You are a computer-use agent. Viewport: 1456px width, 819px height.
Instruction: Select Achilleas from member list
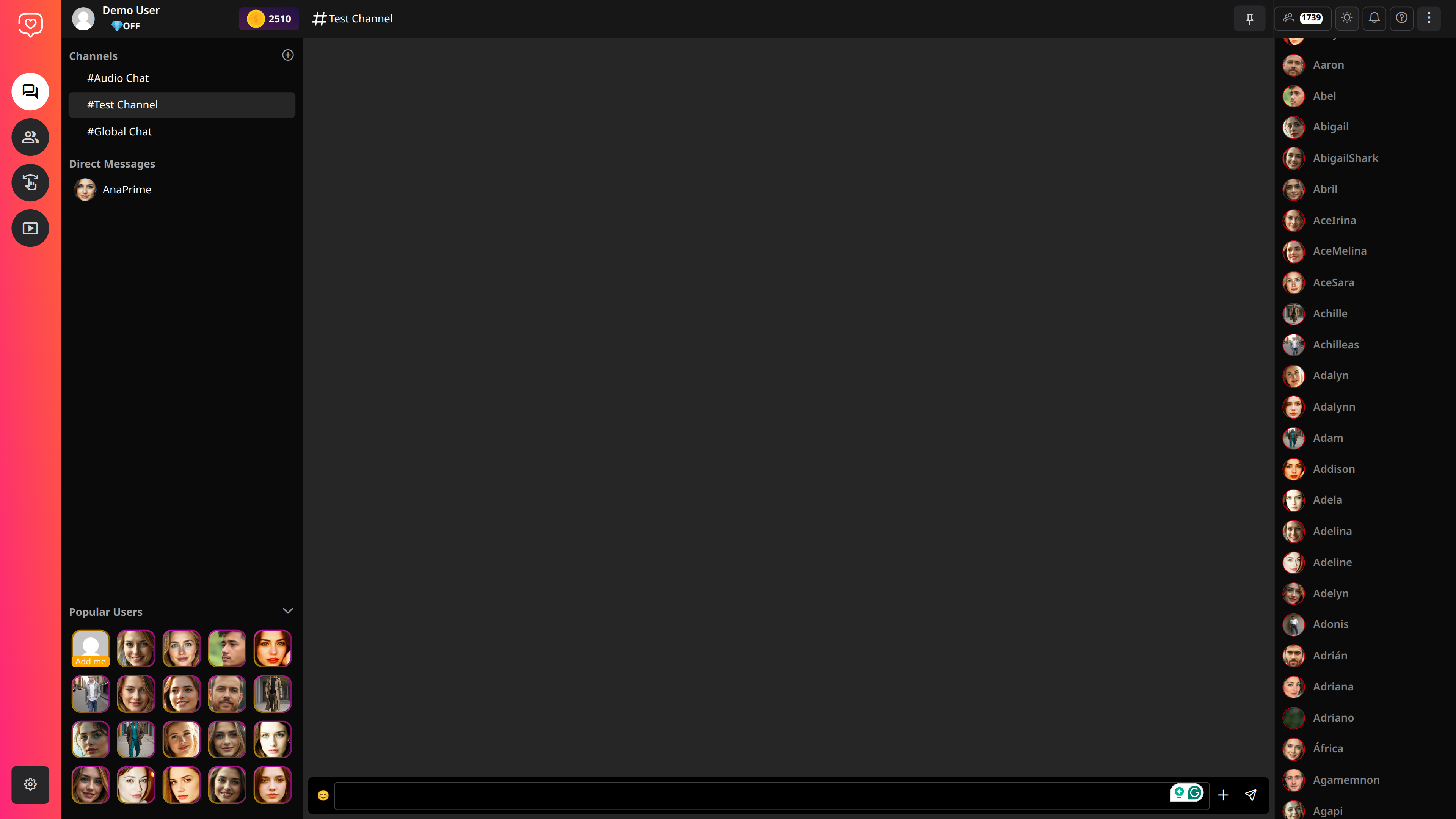pos(1365,345)
